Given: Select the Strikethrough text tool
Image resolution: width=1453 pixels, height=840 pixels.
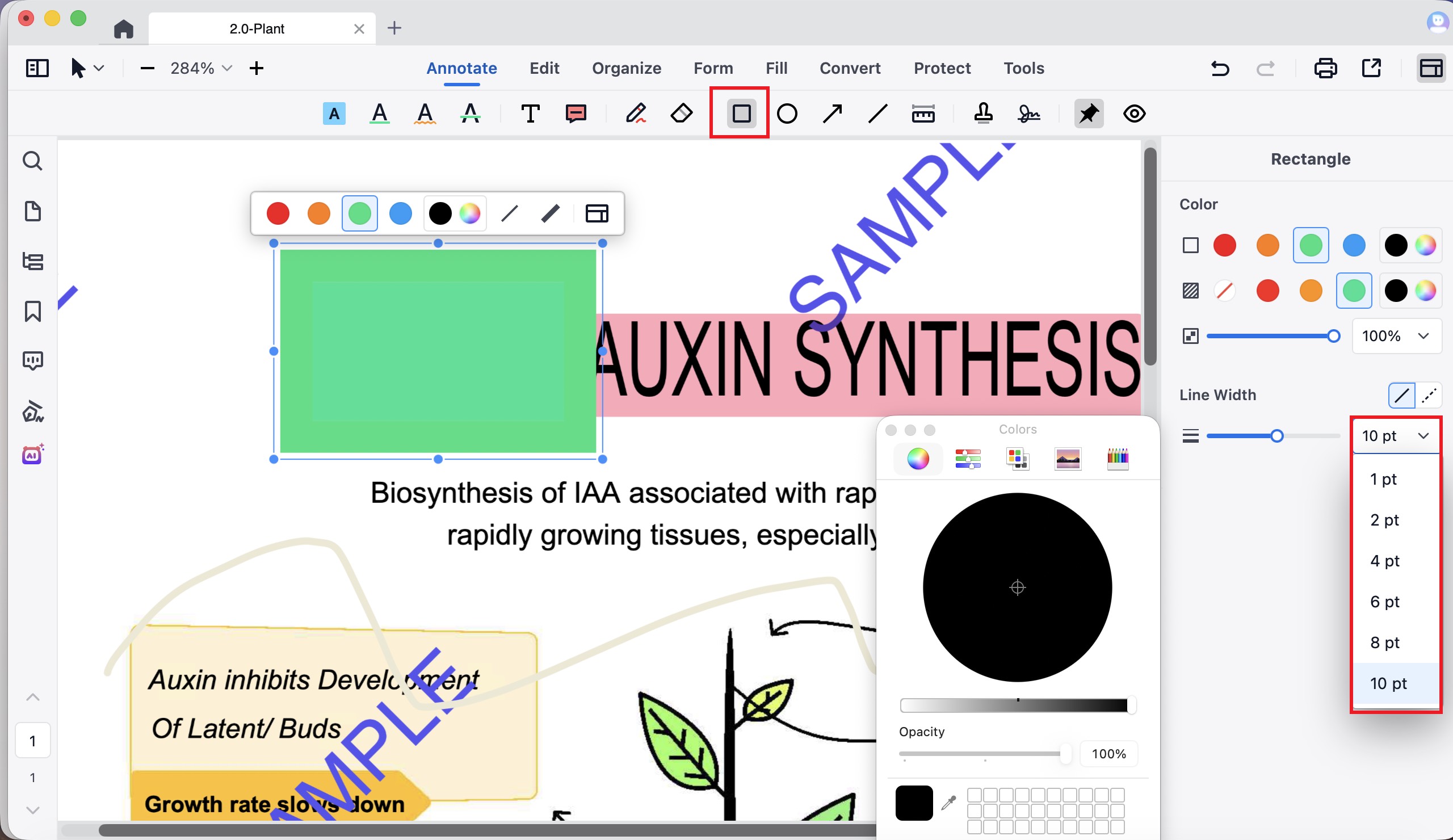Looking at the screenshot, I should pos(471,114).
